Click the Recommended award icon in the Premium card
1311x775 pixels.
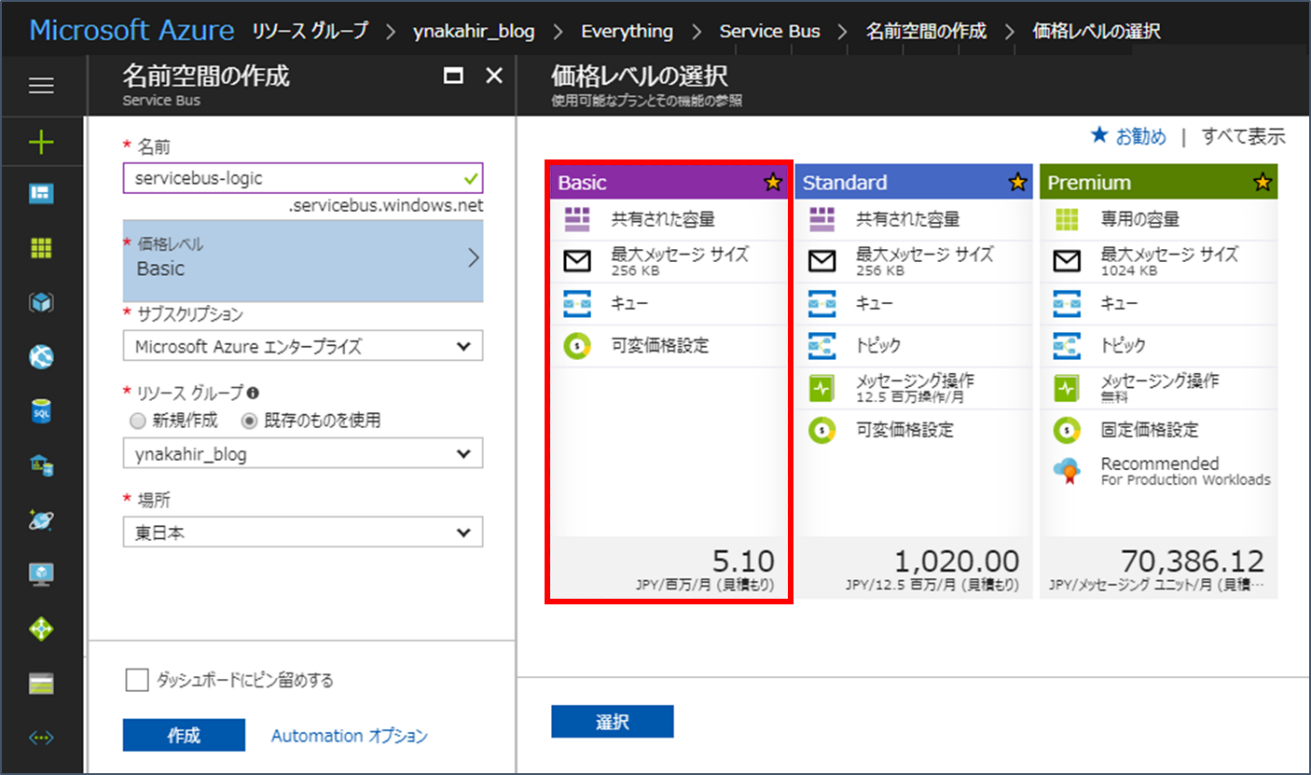click(x=1067, y=472)
